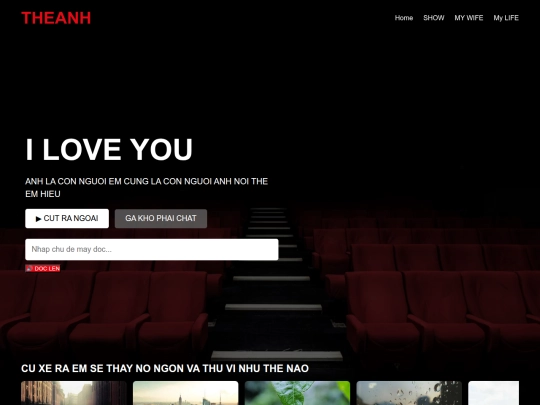Go to the SHOW menu item
The height and width of the screenshot is (405, 540).
click(x=434, y=18)
